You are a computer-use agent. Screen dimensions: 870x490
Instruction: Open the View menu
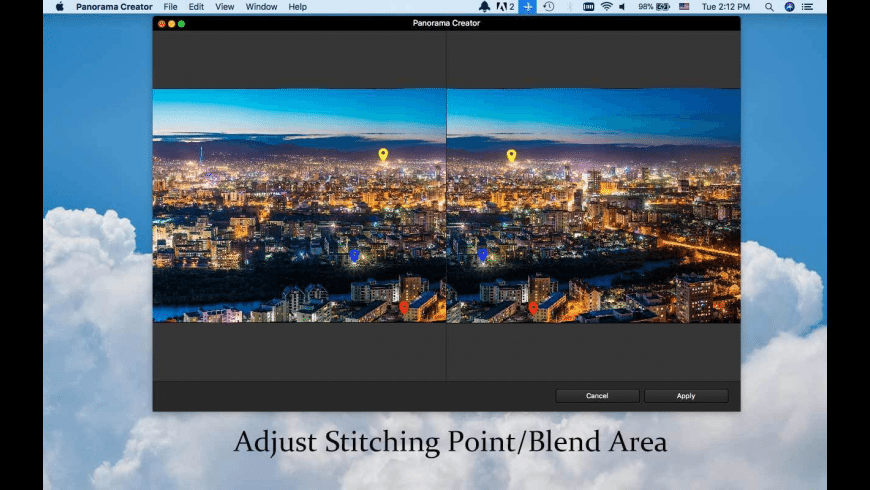click(224, 7)
